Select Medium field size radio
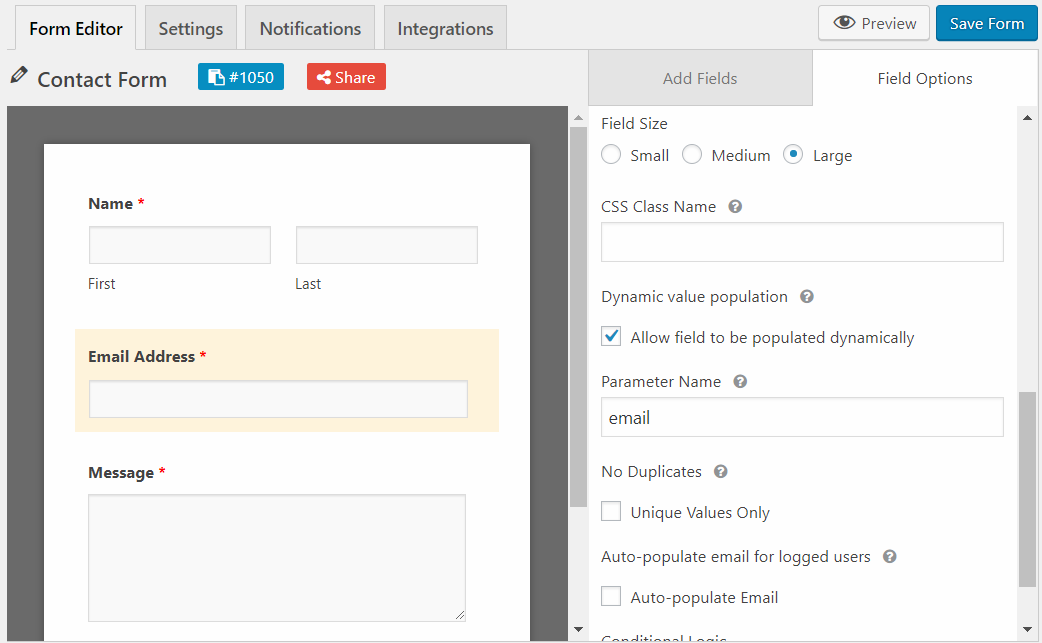Image resolution: width=1042 pixels, height=643 pixels. [692, 154]
